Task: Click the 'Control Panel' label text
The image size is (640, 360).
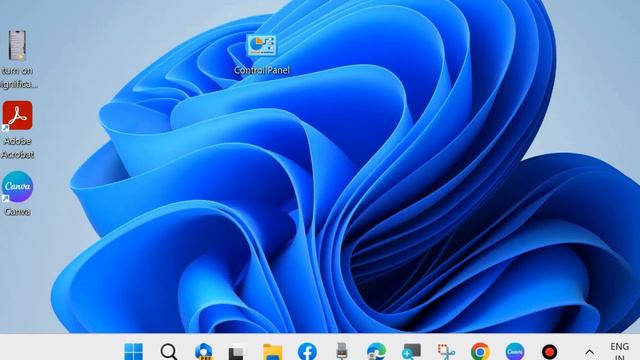Action: (262, 70)
